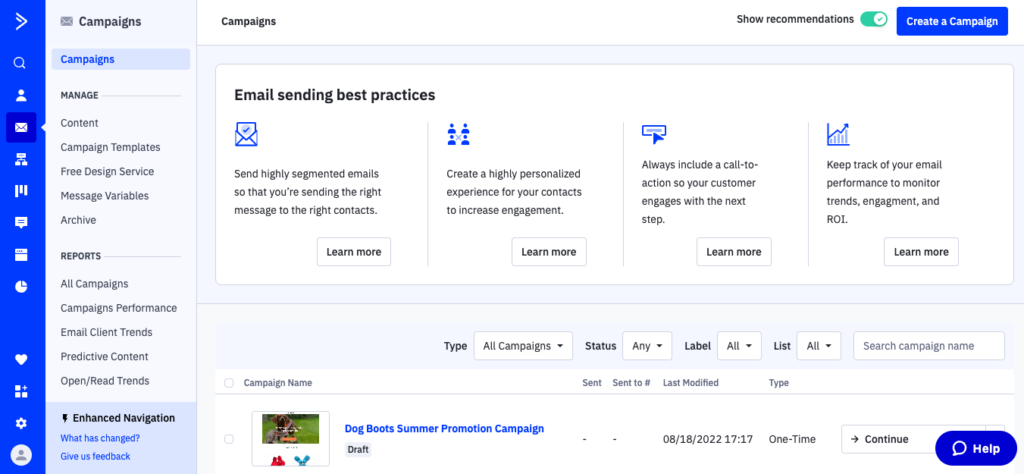The image size is (1024, 474).
Task: Tick the select-all checkbox in table header
Action: tap(229, 383)
